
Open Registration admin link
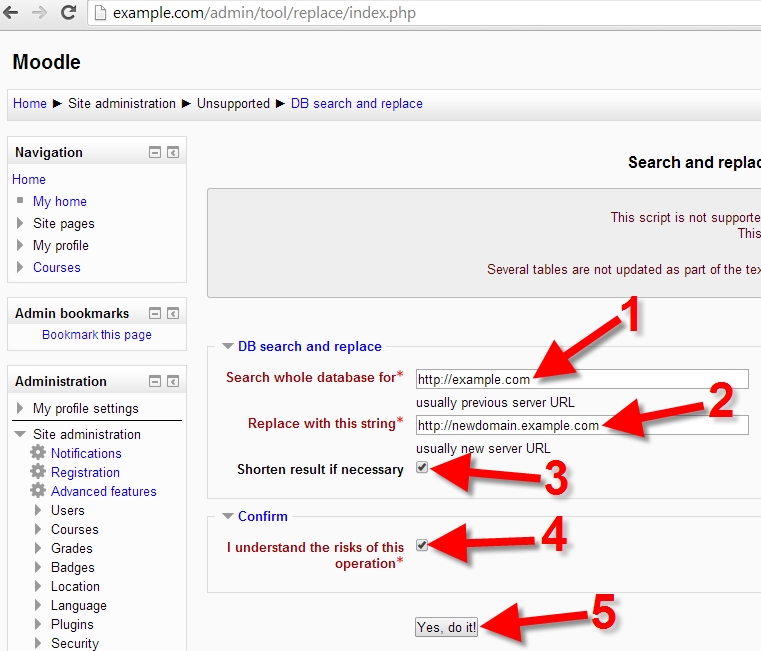[85, 472]
